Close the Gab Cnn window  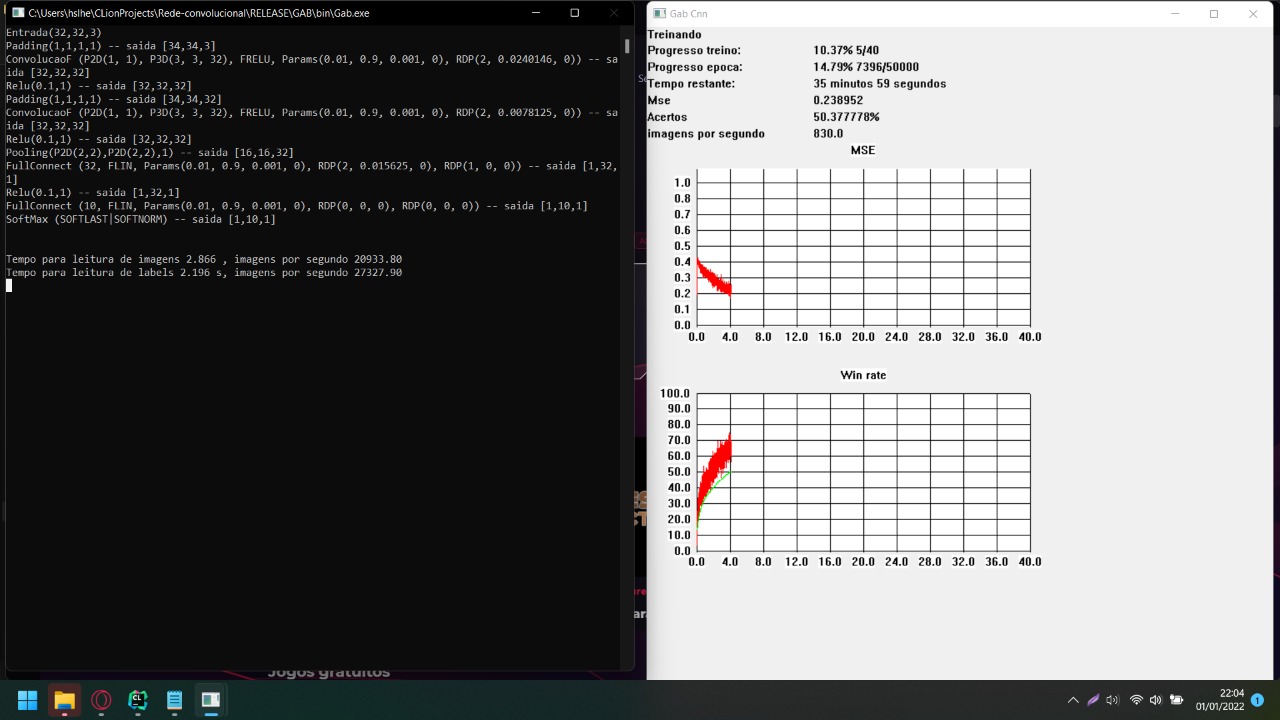1253,14
